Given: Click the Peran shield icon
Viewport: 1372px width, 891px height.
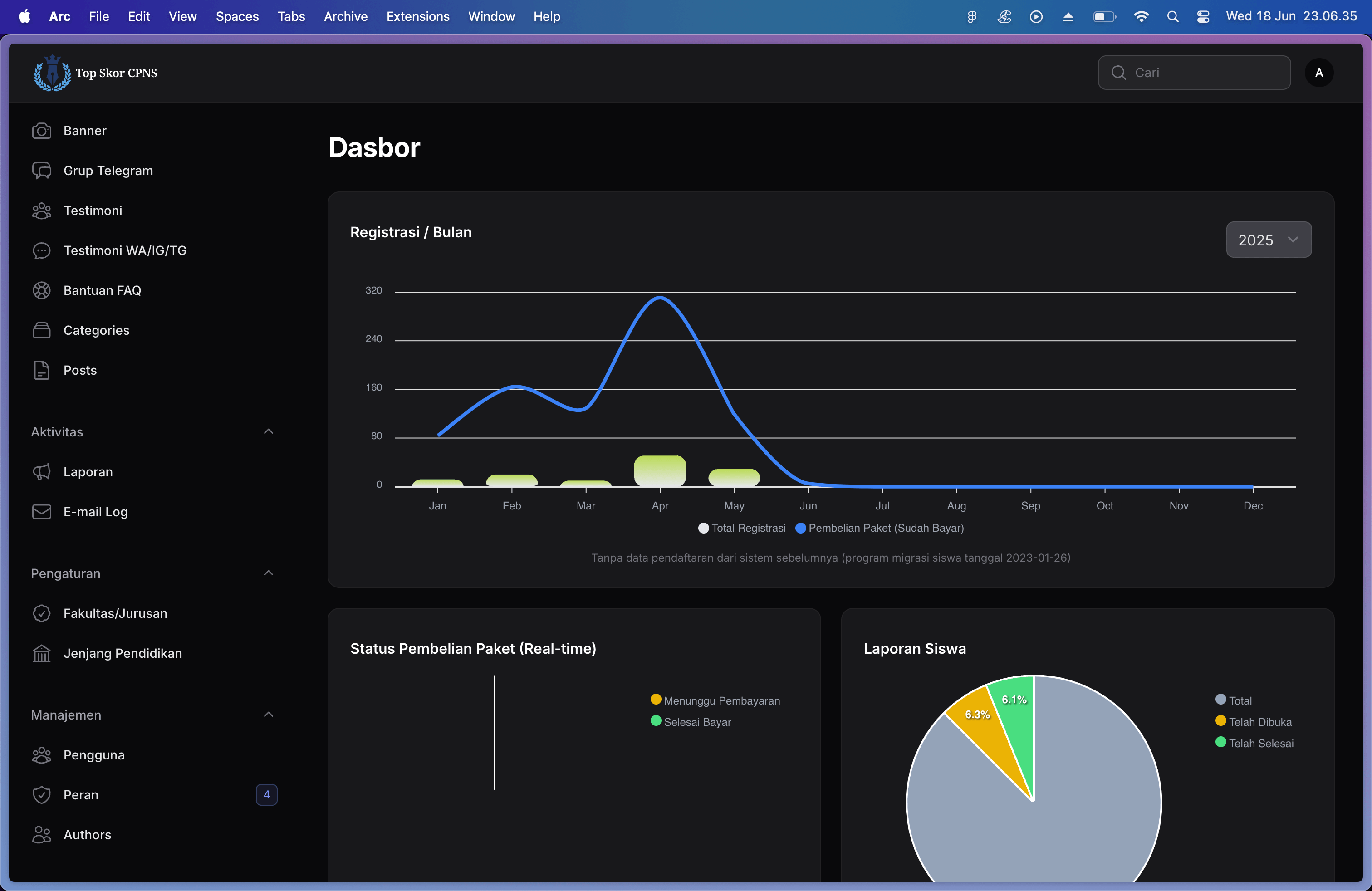Looking at the screenshot, I should coord(41,795).
